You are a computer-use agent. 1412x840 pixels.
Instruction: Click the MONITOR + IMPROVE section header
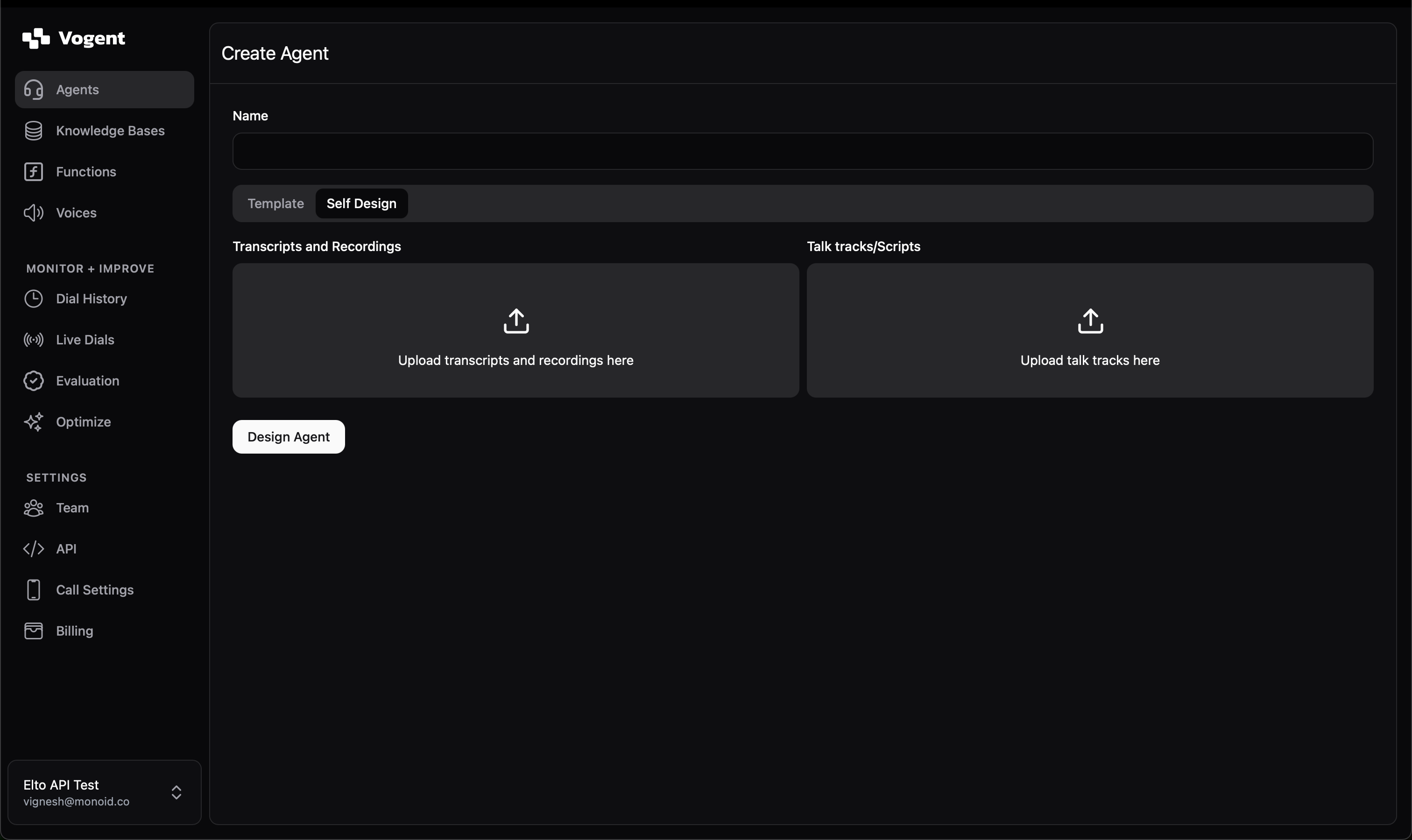90,269
